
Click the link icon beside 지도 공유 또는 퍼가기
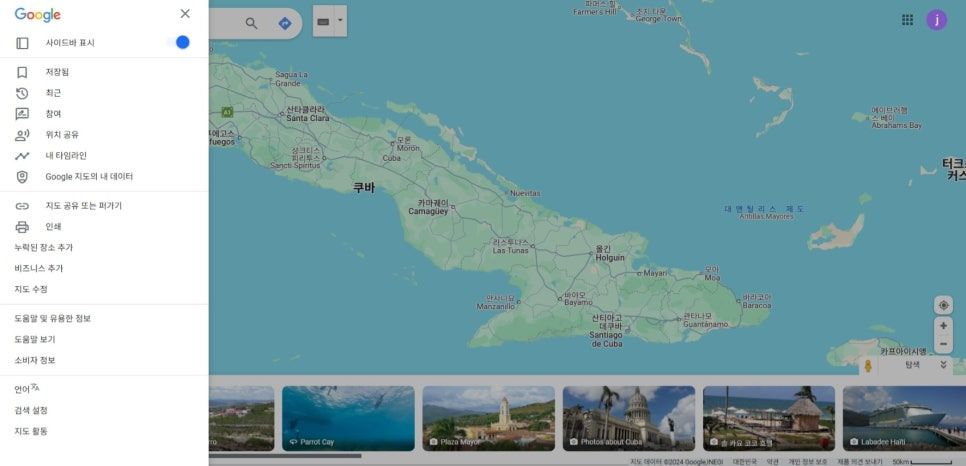(22, 206)
